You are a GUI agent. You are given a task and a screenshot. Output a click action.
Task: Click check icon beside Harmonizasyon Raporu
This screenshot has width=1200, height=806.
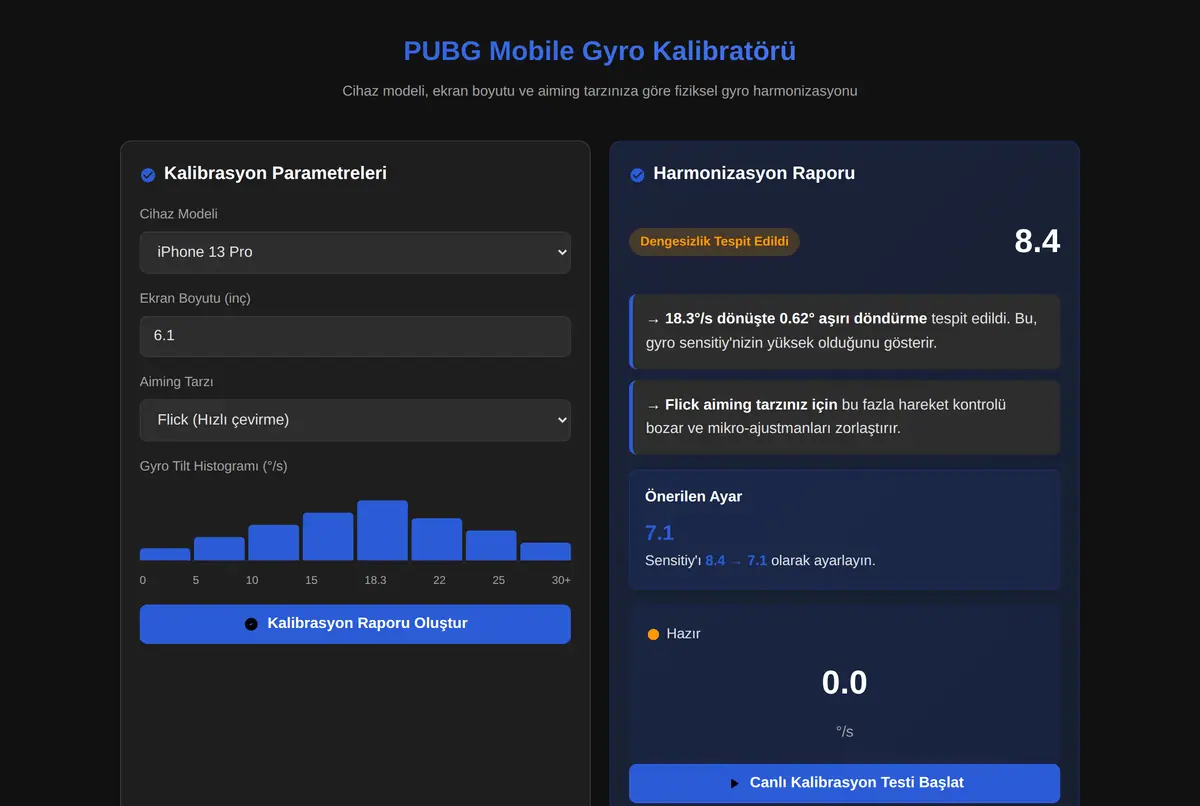point(637,175)
